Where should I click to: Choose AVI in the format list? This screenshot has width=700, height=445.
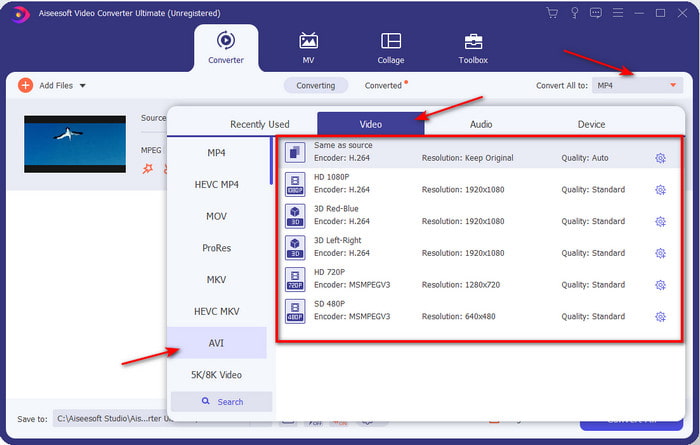(x=217, y=343)
